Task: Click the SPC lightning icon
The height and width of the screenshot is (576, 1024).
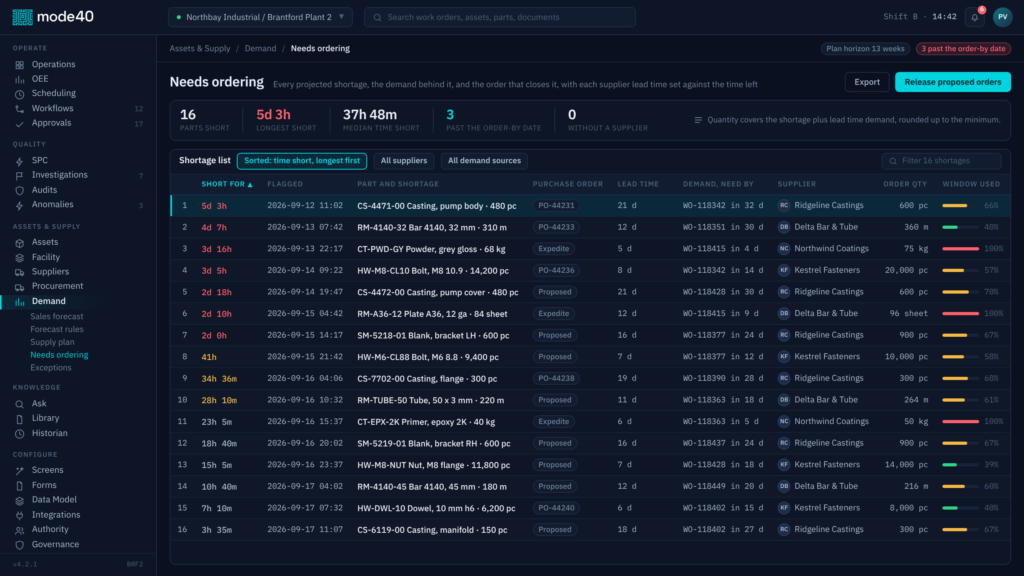Action: (x=20, y=161)
